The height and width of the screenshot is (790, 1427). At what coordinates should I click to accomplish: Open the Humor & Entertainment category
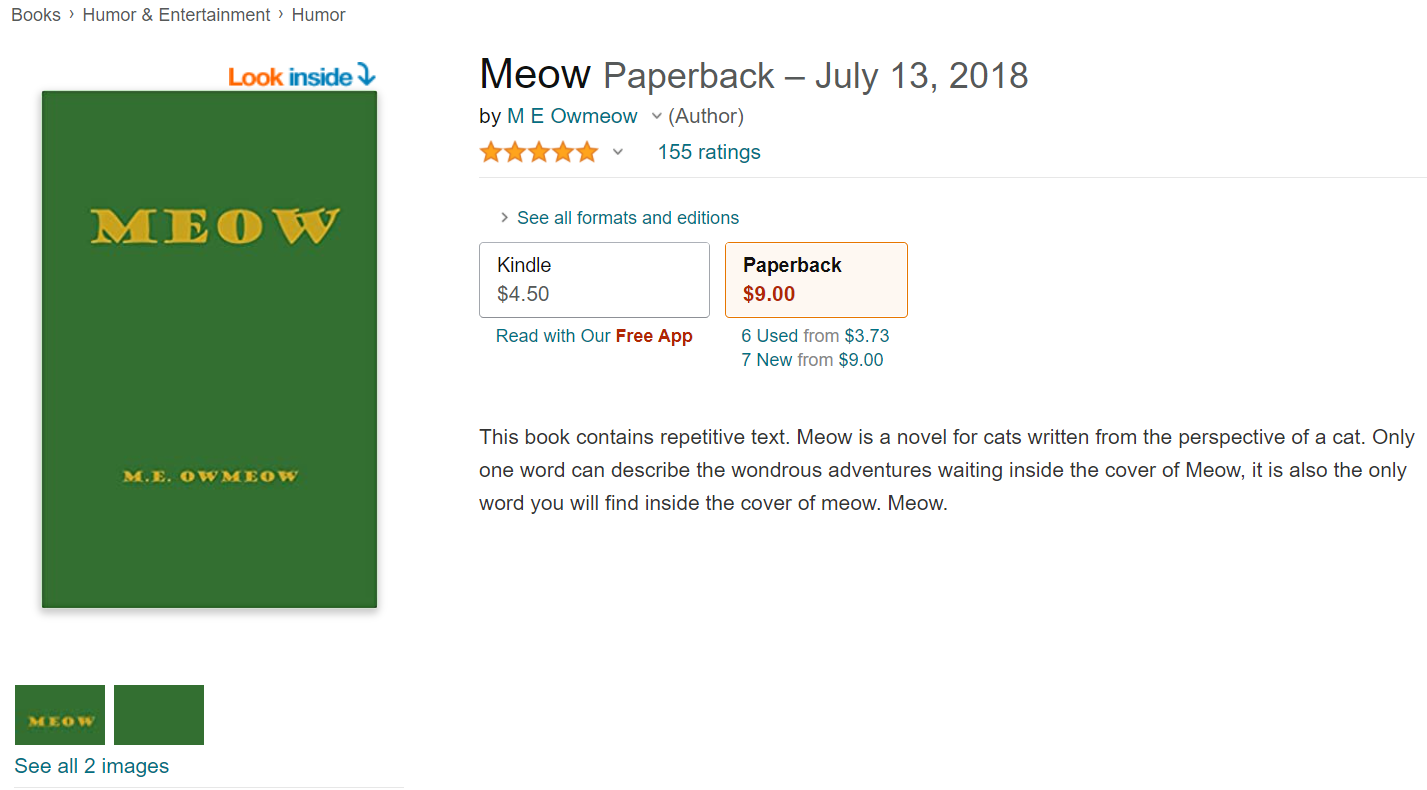pos(176,14)
